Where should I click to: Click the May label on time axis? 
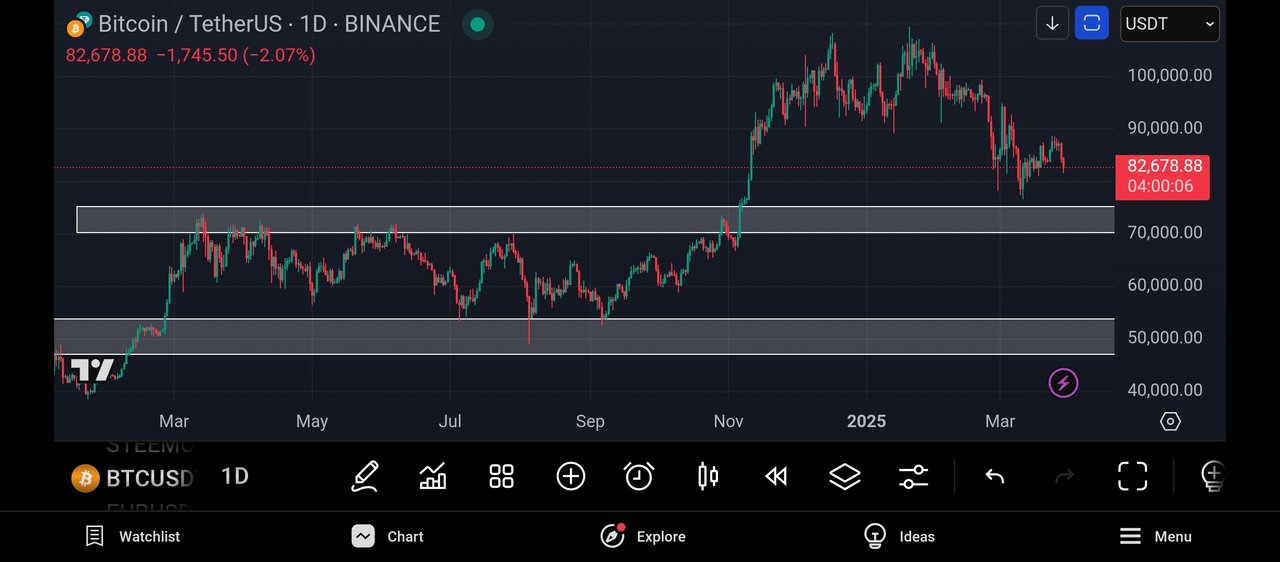click(x=312, y=421)
